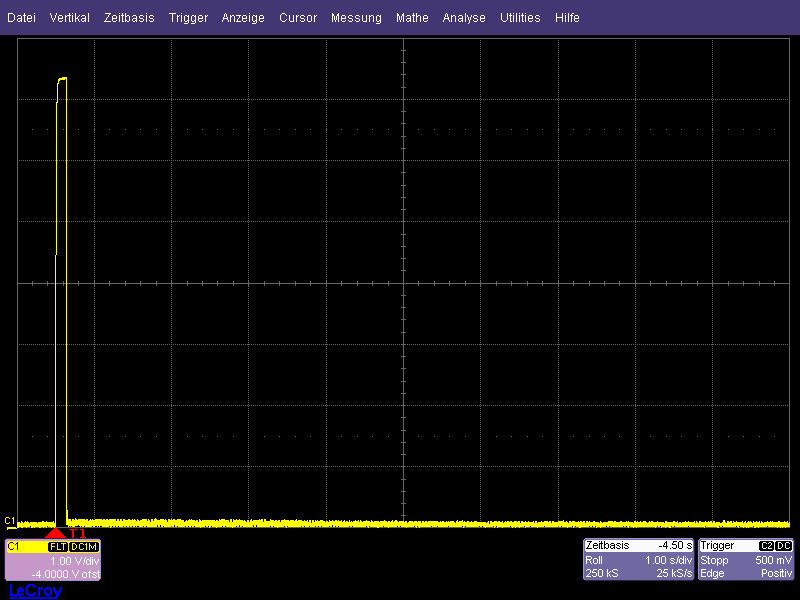The height and width of the screenshot is (600, 800).
Task: Click the C2 trigger source badge
Action: (x=766, y=546)
